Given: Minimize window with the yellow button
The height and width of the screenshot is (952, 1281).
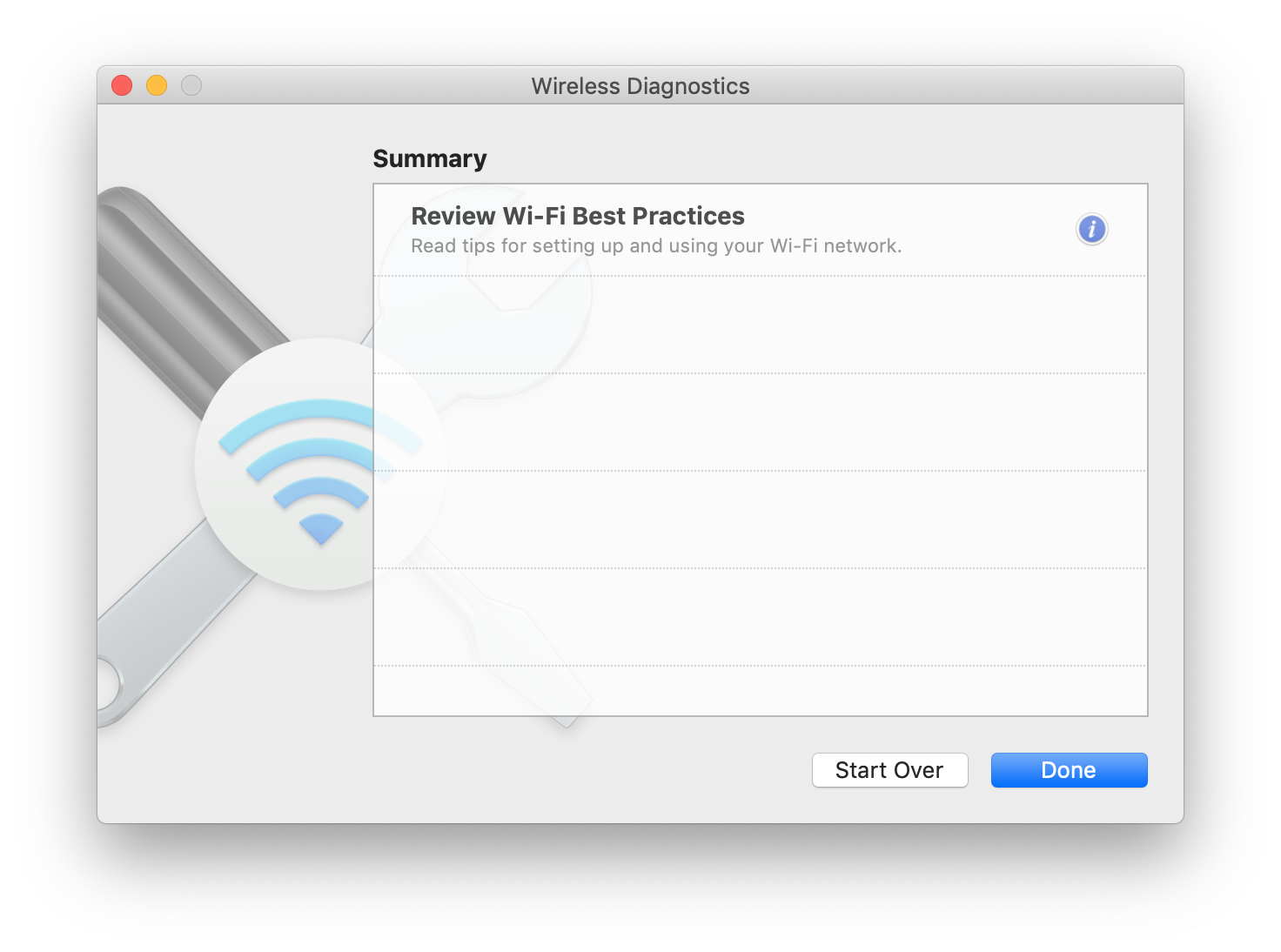Looking at the screenshot, I should (x=157, y=85).
